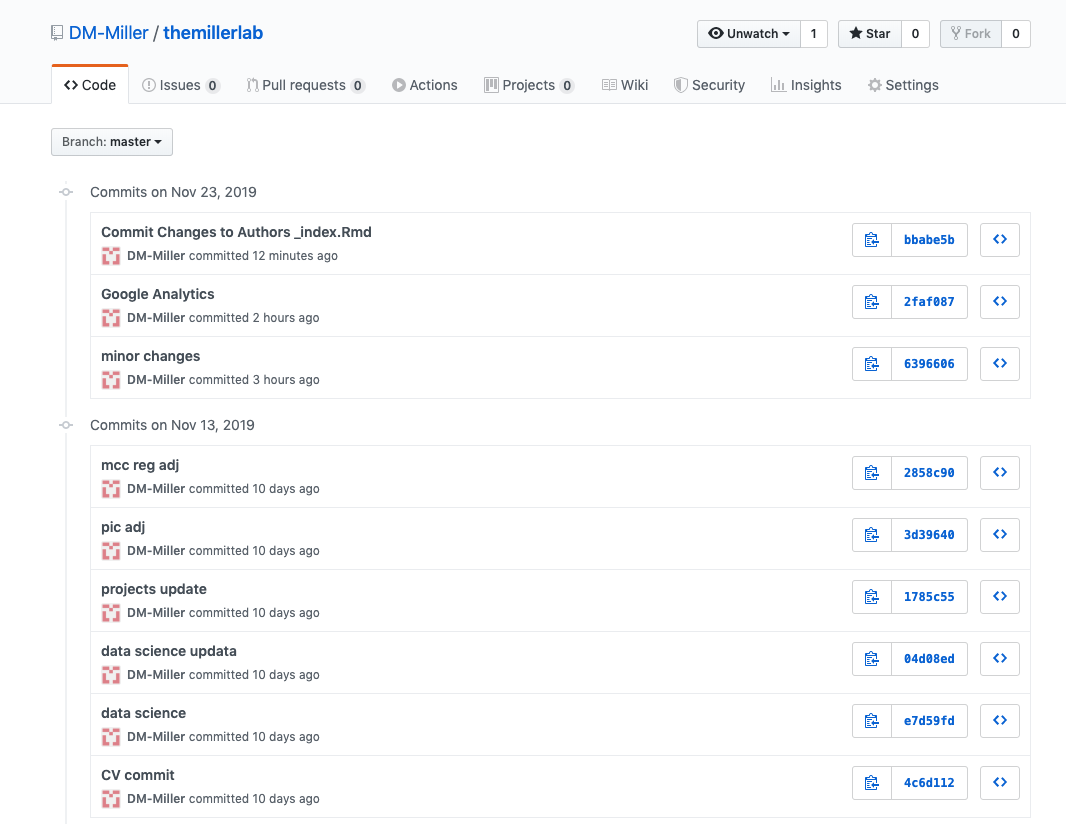The width and height of the screenshot is (1066, 824).
Task: Open the themillerlab repository link
Action: [213, 33]
